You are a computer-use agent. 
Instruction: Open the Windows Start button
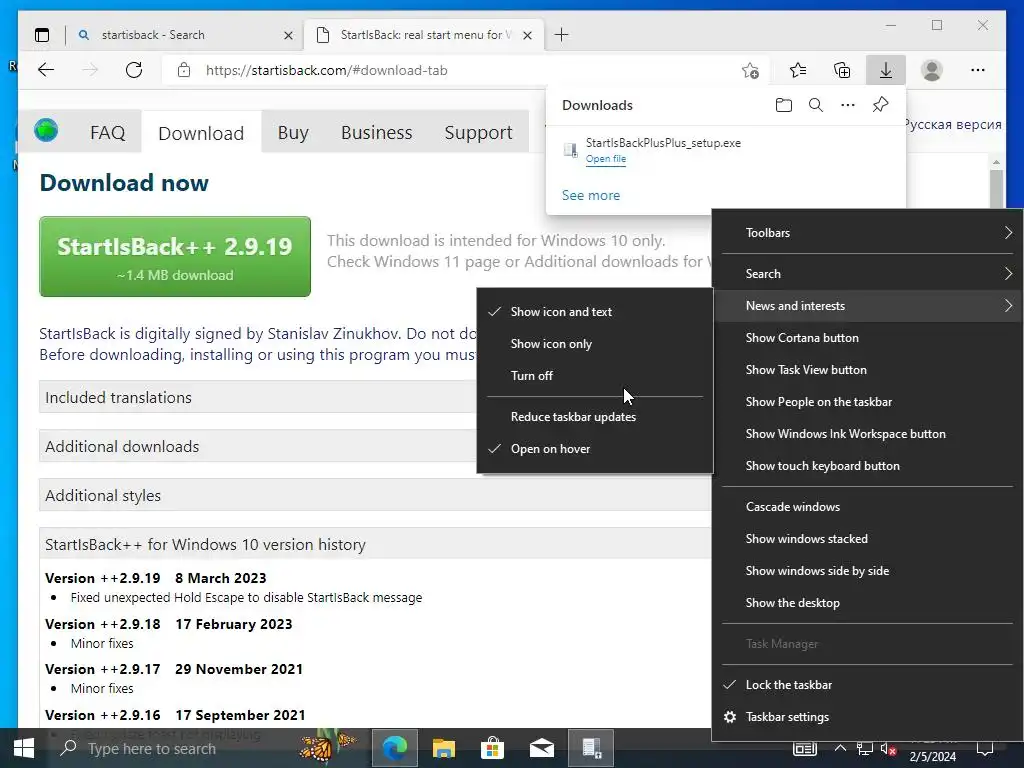(x=24, y=748)
